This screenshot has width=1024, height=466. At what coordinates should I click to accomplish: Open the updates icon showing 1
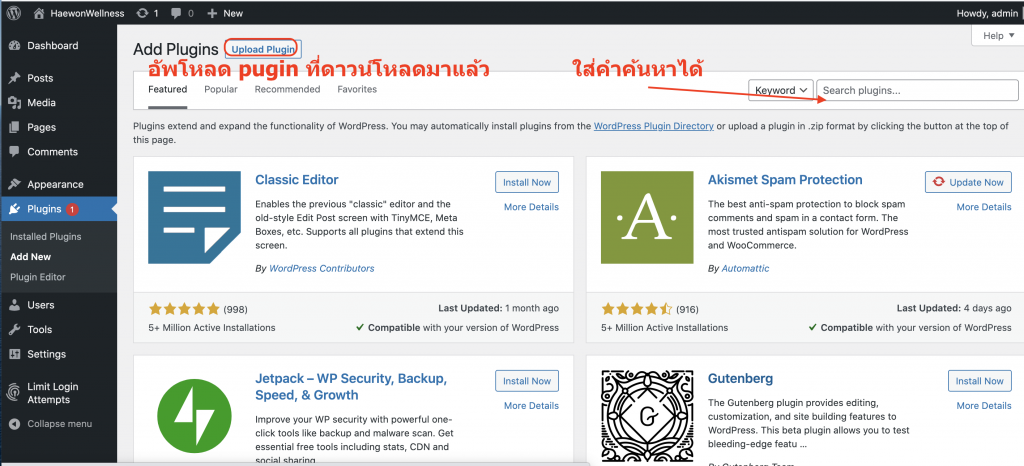pyautogui.click(x=148, y=13)
